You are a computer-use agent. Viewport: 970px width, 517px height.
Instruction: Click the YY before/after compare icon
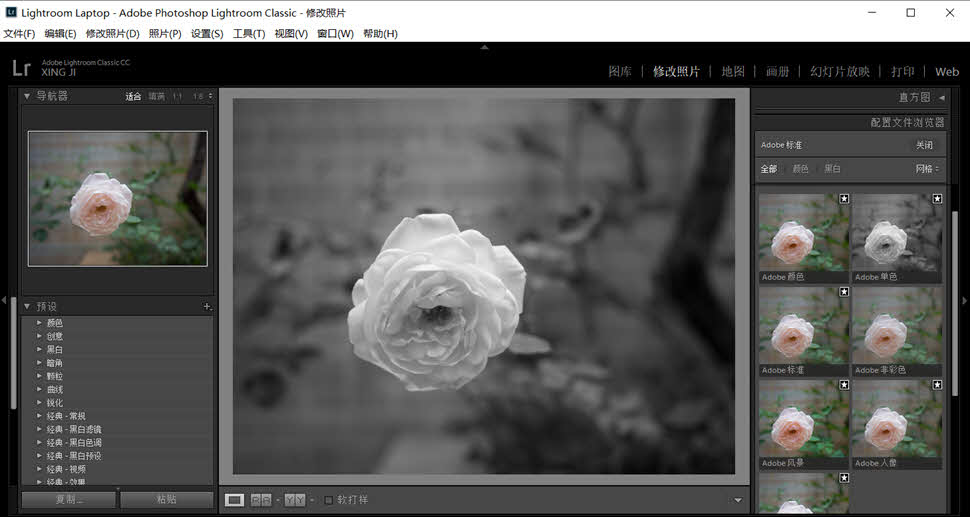295,500
